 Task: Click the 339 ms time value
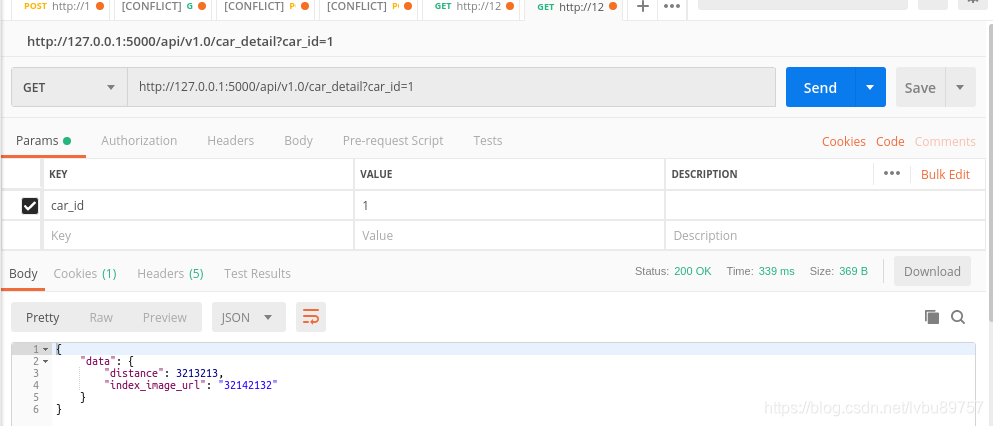[x=776, y=271]
